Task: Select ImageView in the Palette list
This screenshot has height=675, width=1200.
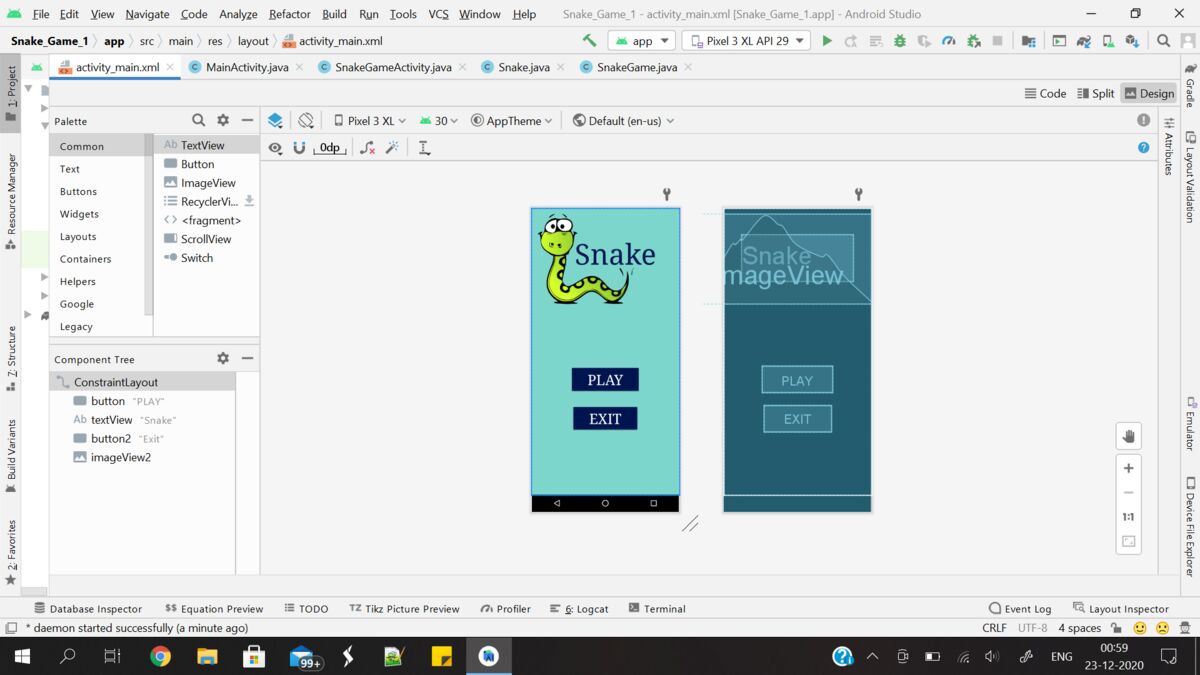Action: click(207, 183)
